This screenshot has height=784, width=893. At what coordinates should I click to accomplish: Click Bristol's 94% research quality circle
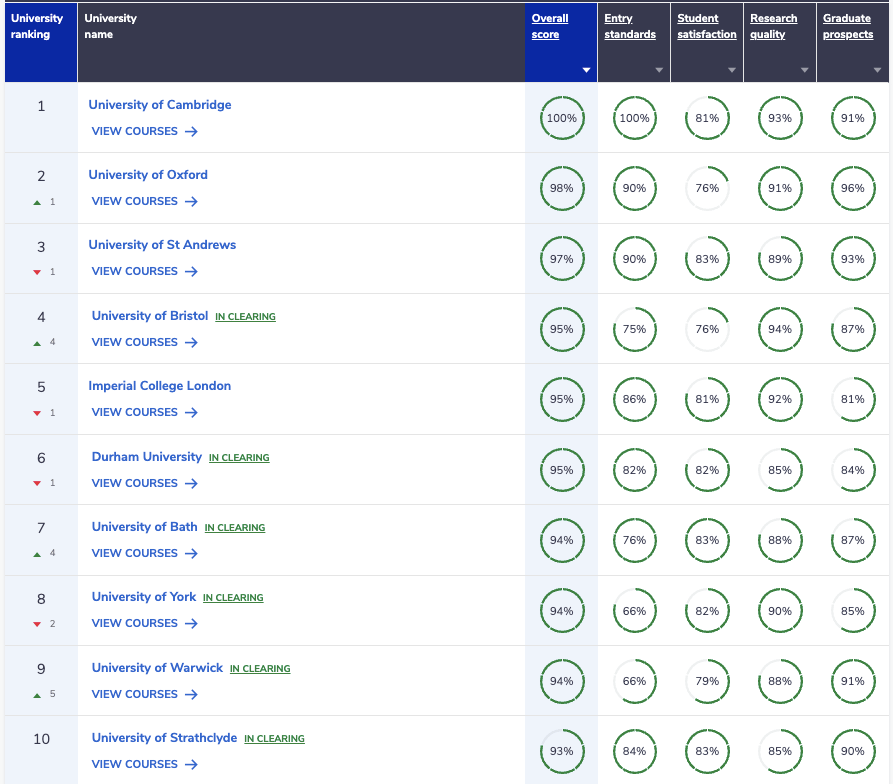click(780, 329)
